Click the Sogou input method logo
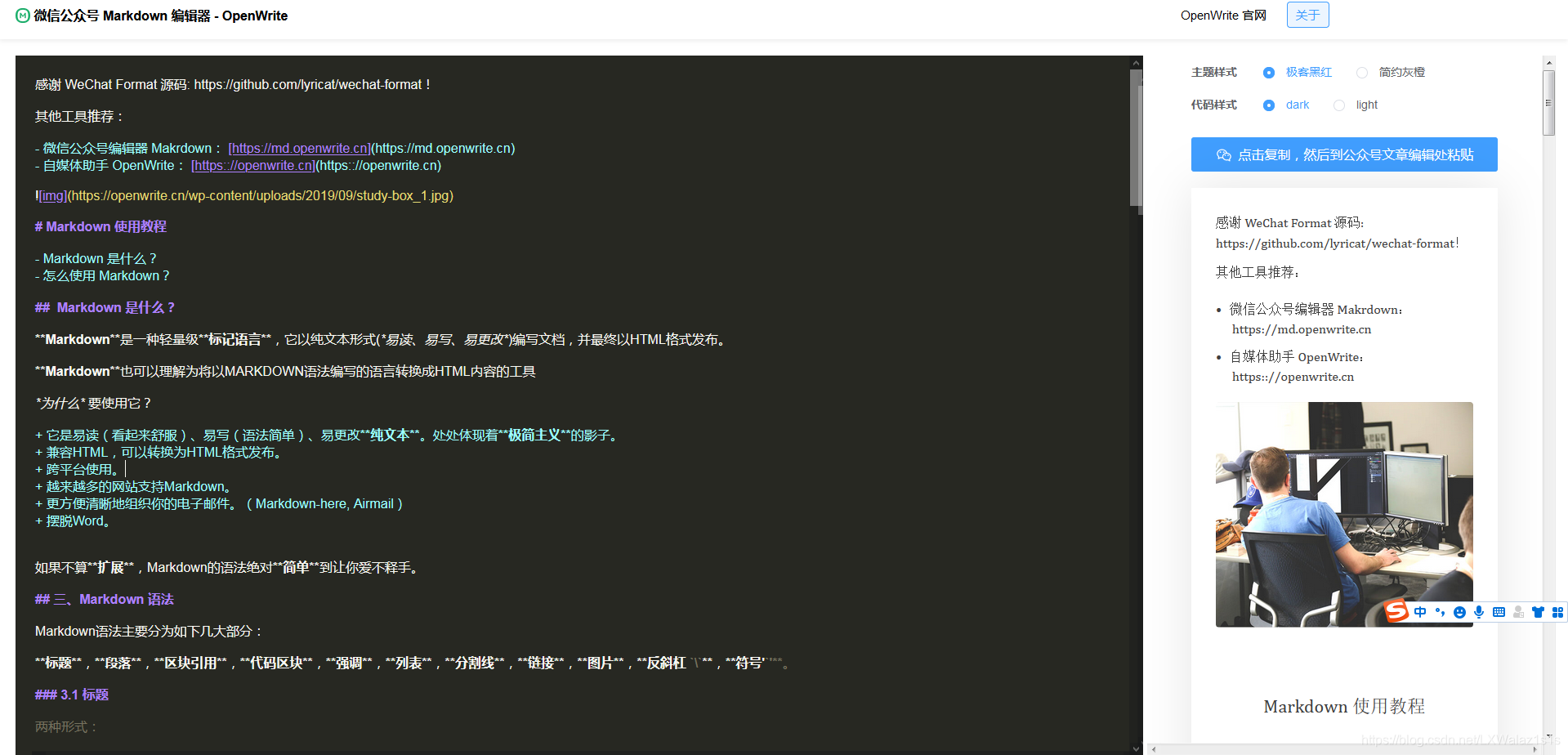Image resolution: width=1568 pixels, height=755 pixels. 1396,611
